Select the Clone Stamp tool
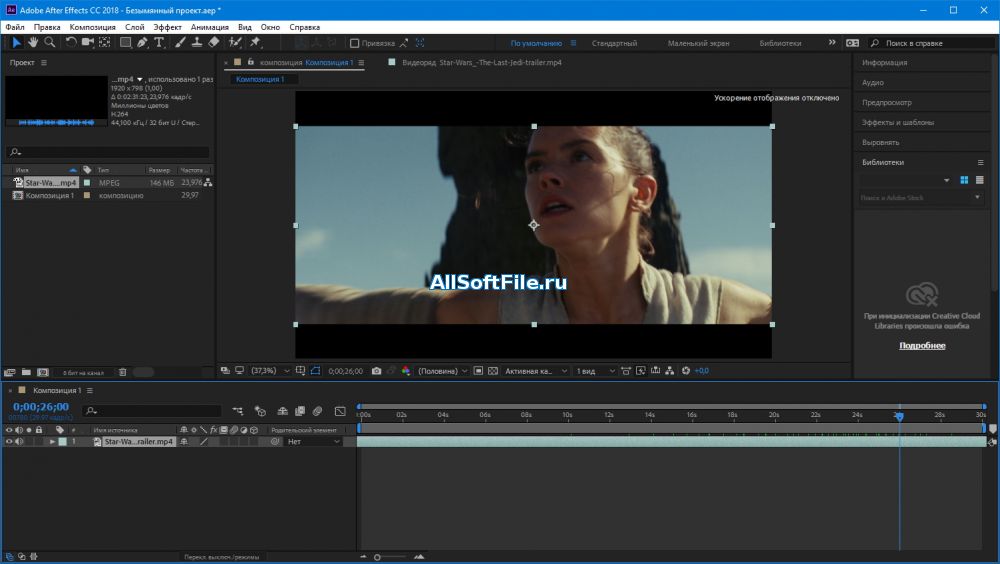1000x564 pixels. pos(197,43)
